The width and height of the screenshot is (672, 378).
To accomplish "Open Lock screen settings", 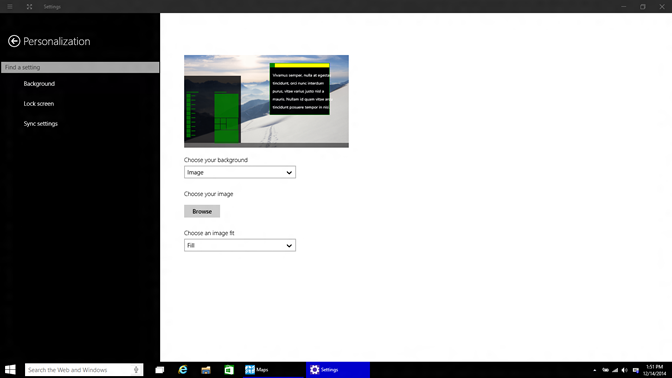I will point(39,104).
